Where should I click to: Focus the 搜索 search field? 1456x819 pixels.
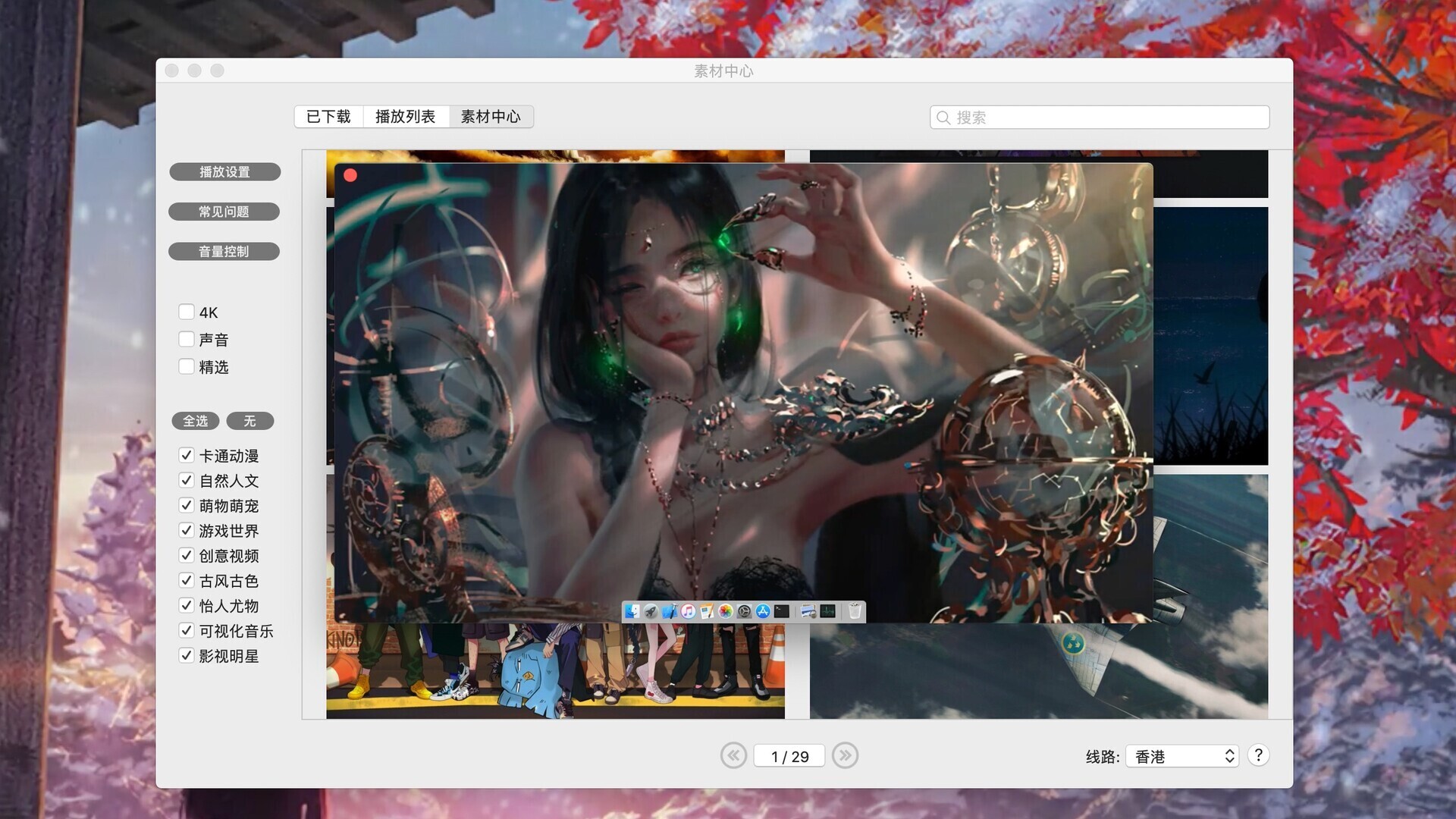pyautogui.click(x=1100, y=118)
